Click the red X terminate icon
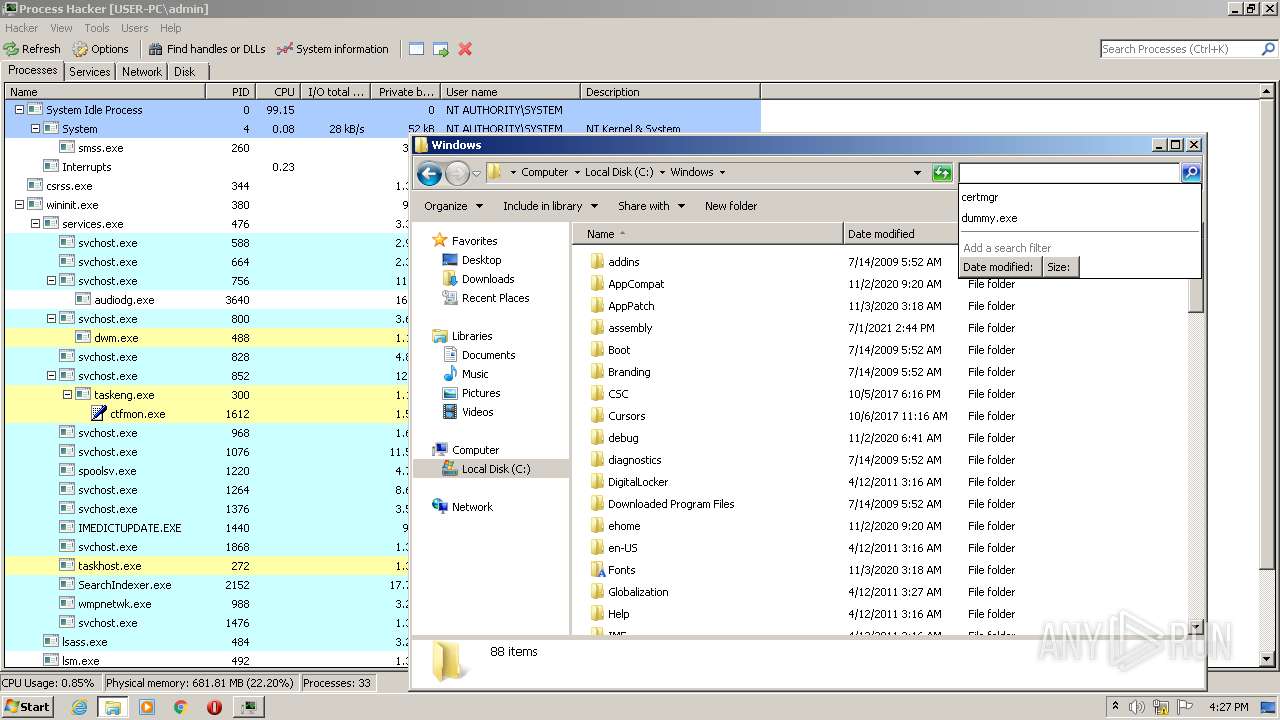1280x720 pixels. [465, 49]
